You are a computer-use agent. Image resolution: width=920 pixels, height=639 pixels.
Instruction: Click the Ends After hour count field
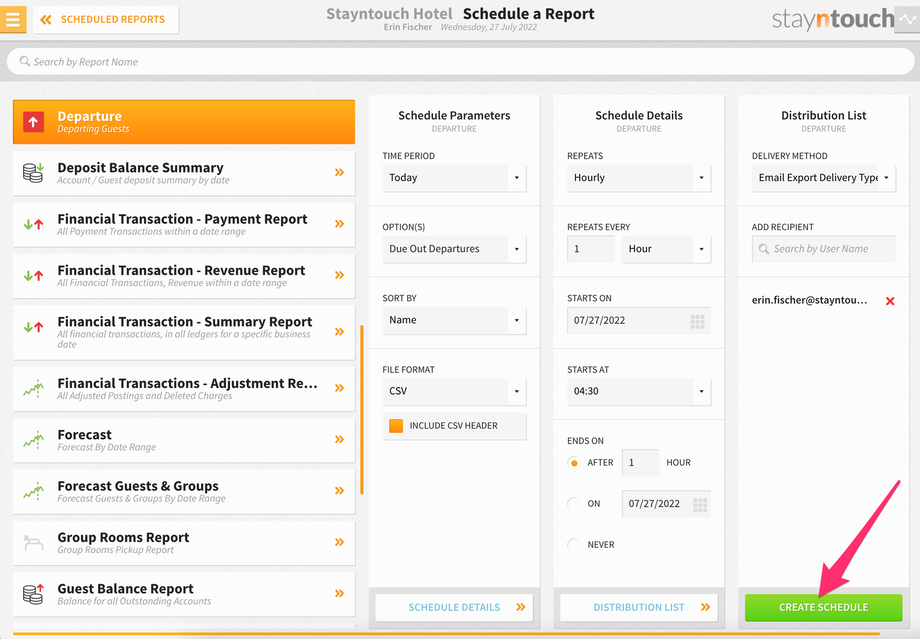coord(640,463)
